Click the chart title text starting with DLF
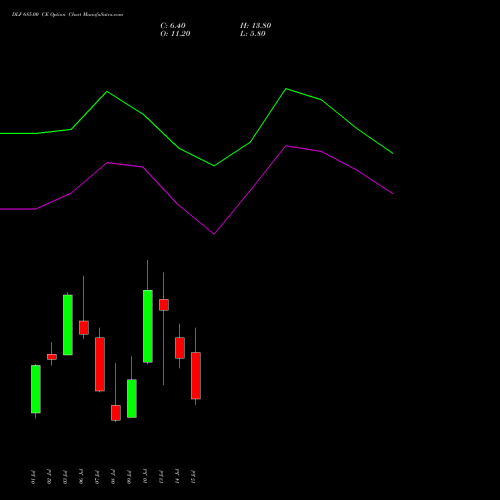Viewport: 500px width, 500px height. (x=67, y=15)
